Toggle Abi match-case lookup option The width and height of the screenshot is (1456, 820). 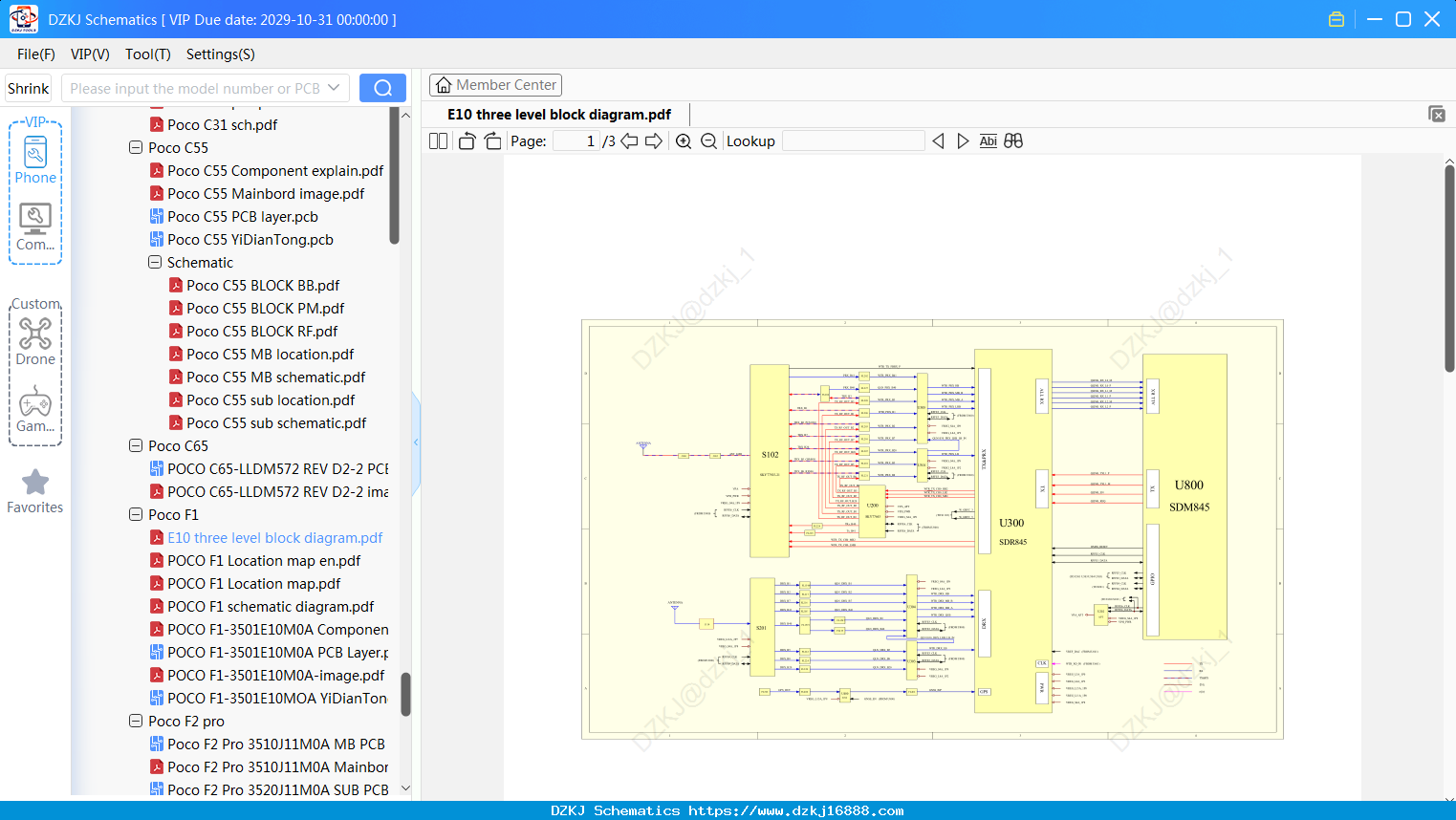click(x=988, y=140)
